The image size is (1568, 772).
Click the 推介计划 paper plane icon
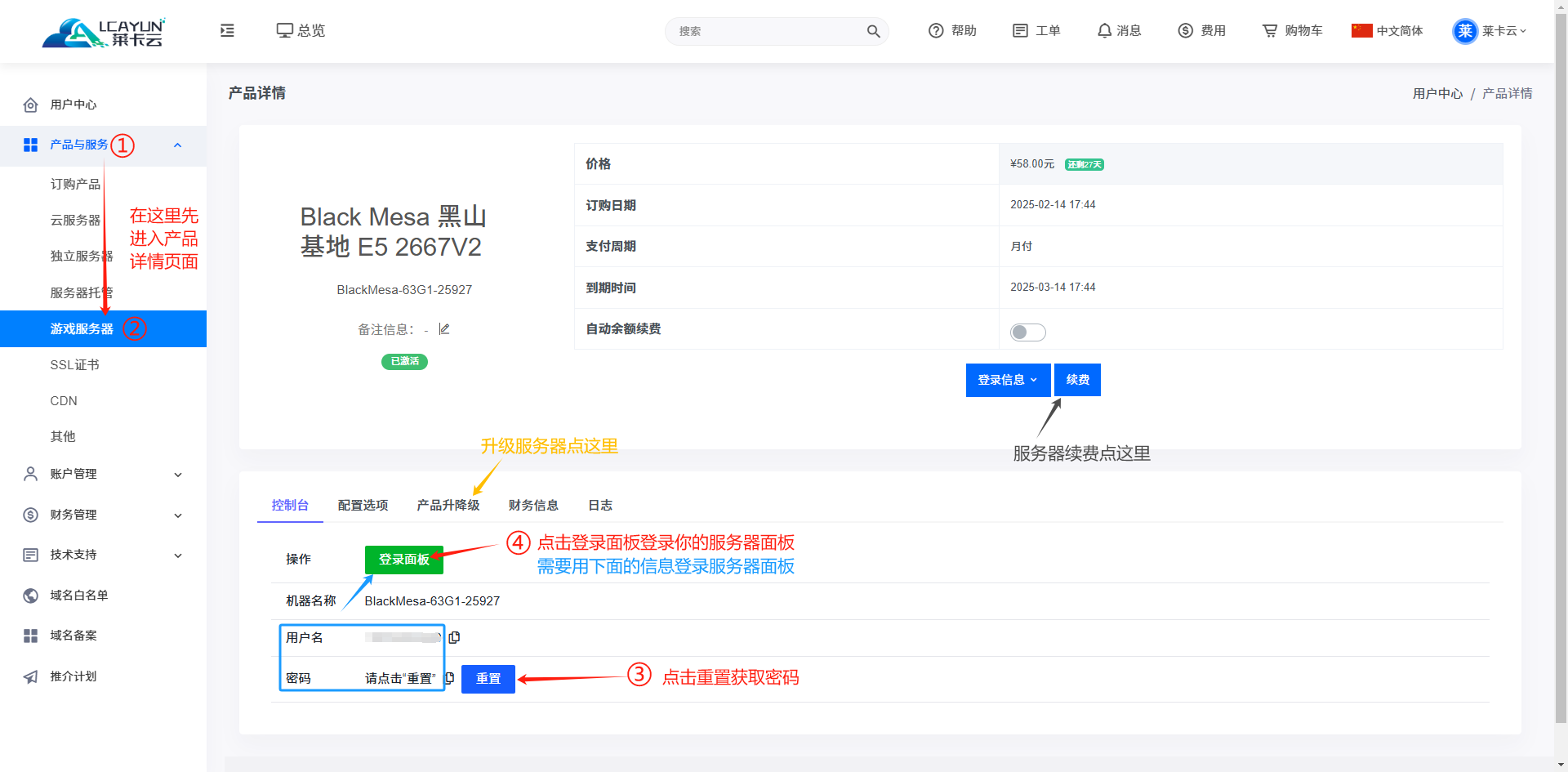coord(30,676)
